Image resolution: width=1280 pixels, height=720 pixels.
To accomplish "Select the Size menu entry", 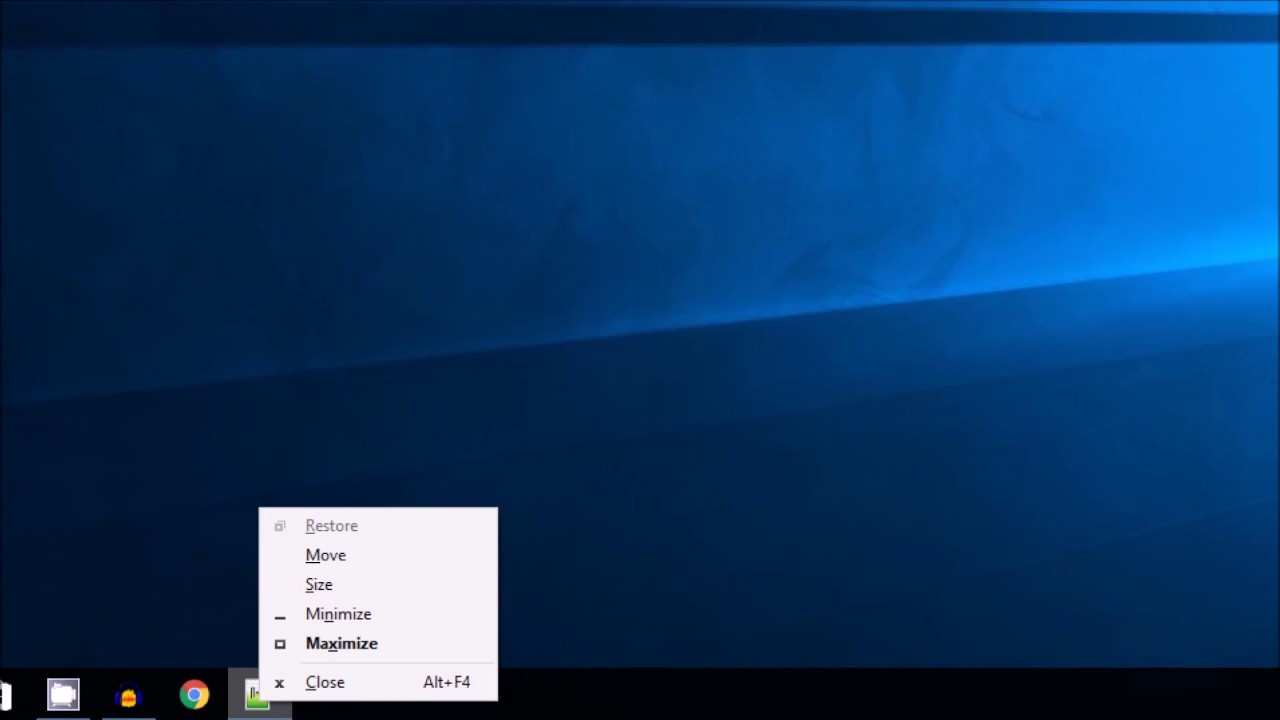I will click(x=378, y=584).
